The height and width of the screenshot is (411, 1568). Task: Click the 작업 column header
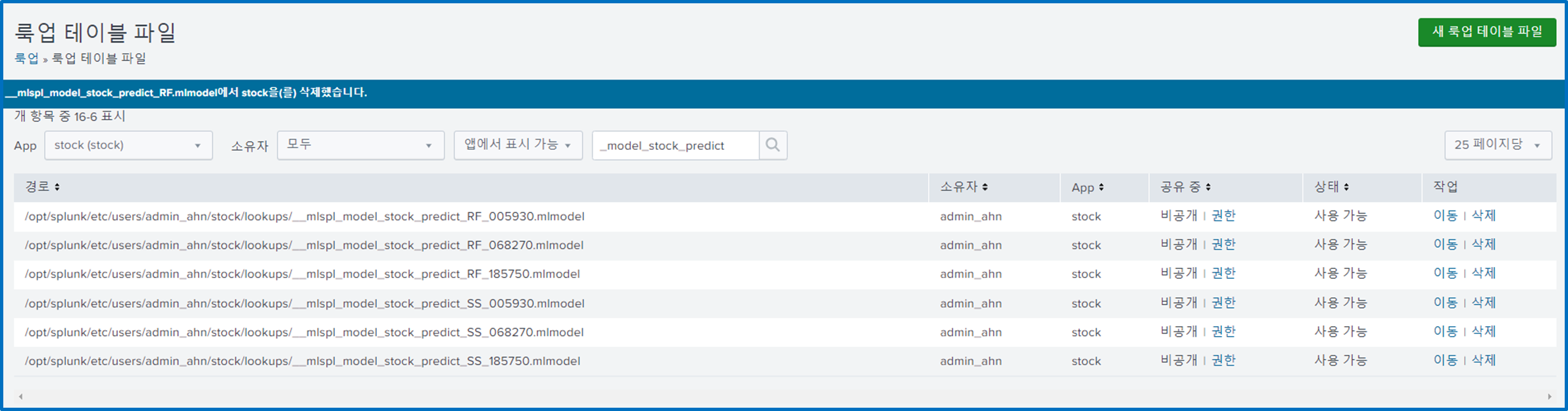pos(1446,187)
